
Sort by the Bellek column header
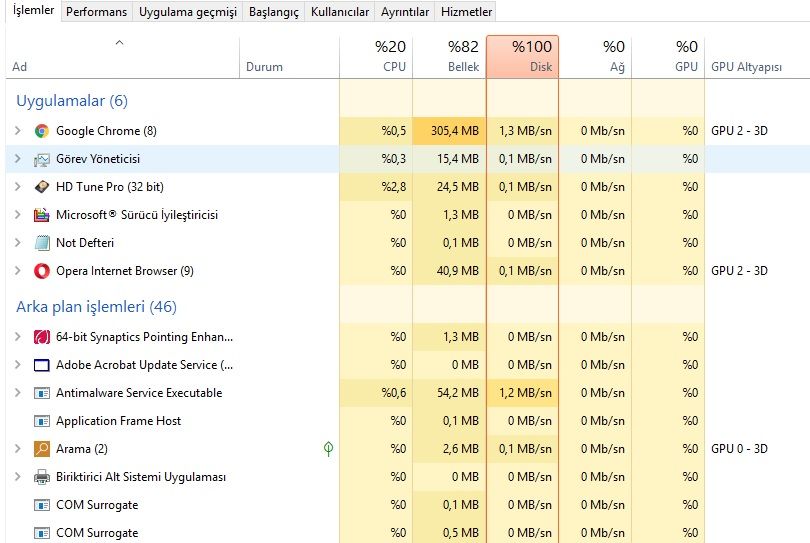449,57
